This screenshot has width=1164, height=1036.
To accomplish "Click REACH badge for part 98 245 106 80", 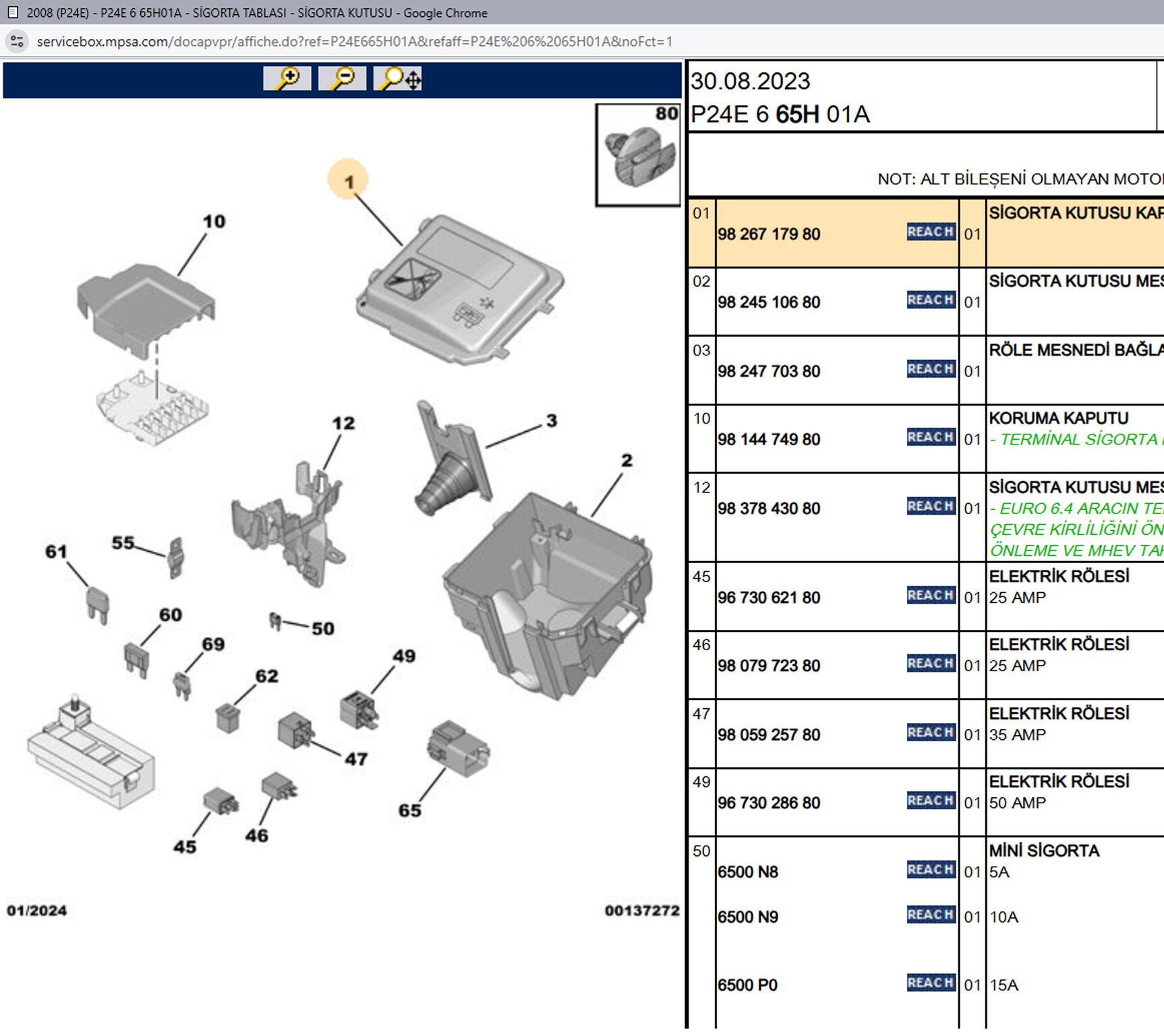I will coord(931,300).
